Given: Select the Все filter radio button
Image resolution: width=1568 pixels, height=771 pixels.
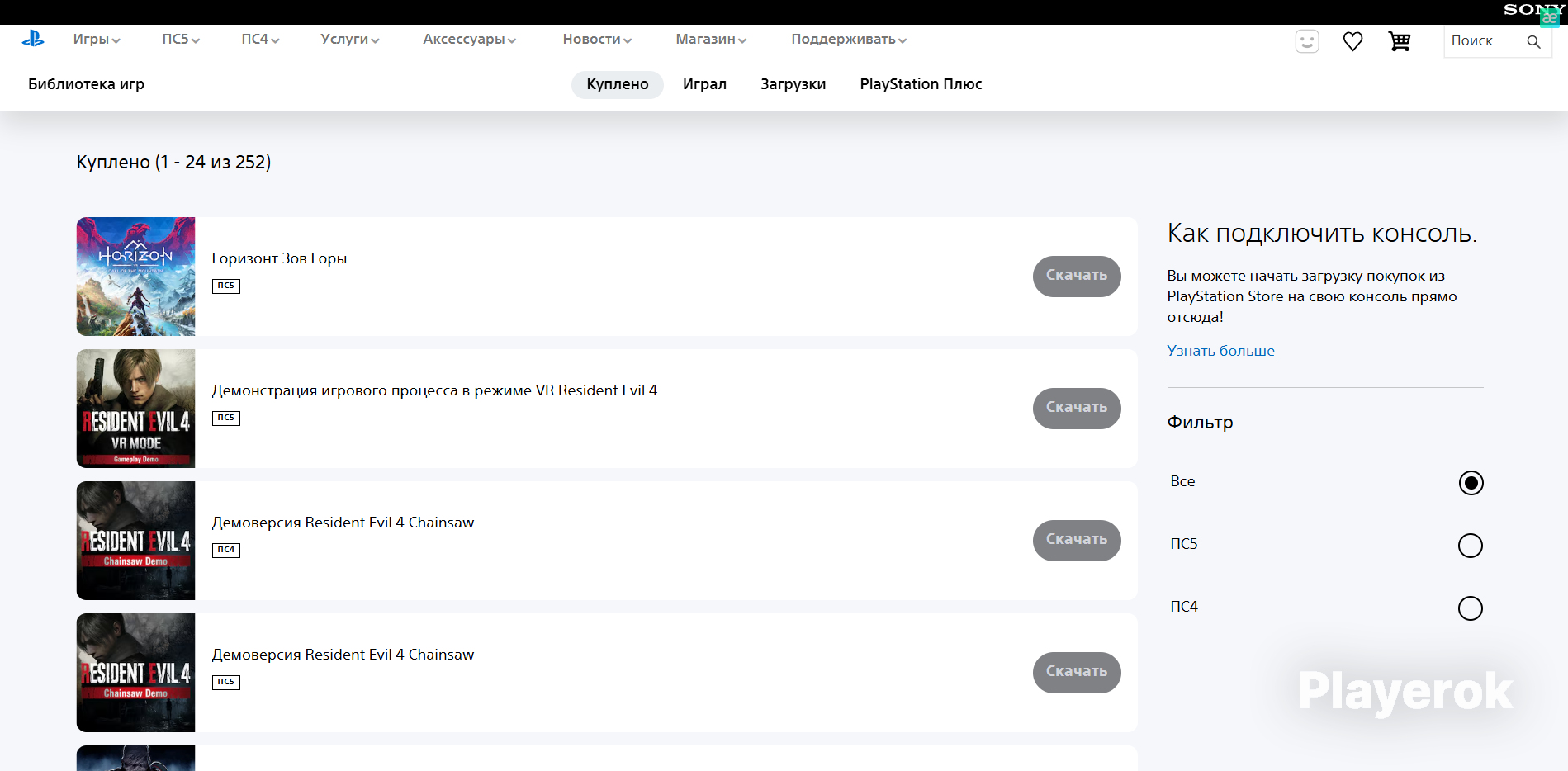Looking at the screenshot, I should pos(1471,483).
